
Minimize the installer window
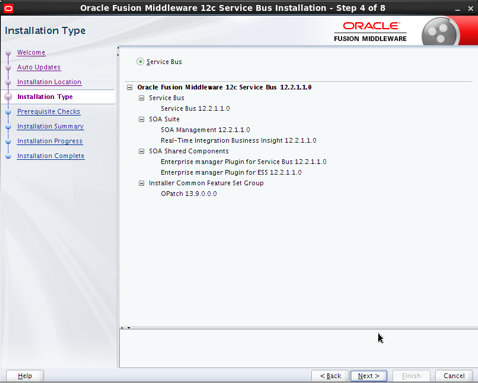pyautogui.click(x=458, y=9)
